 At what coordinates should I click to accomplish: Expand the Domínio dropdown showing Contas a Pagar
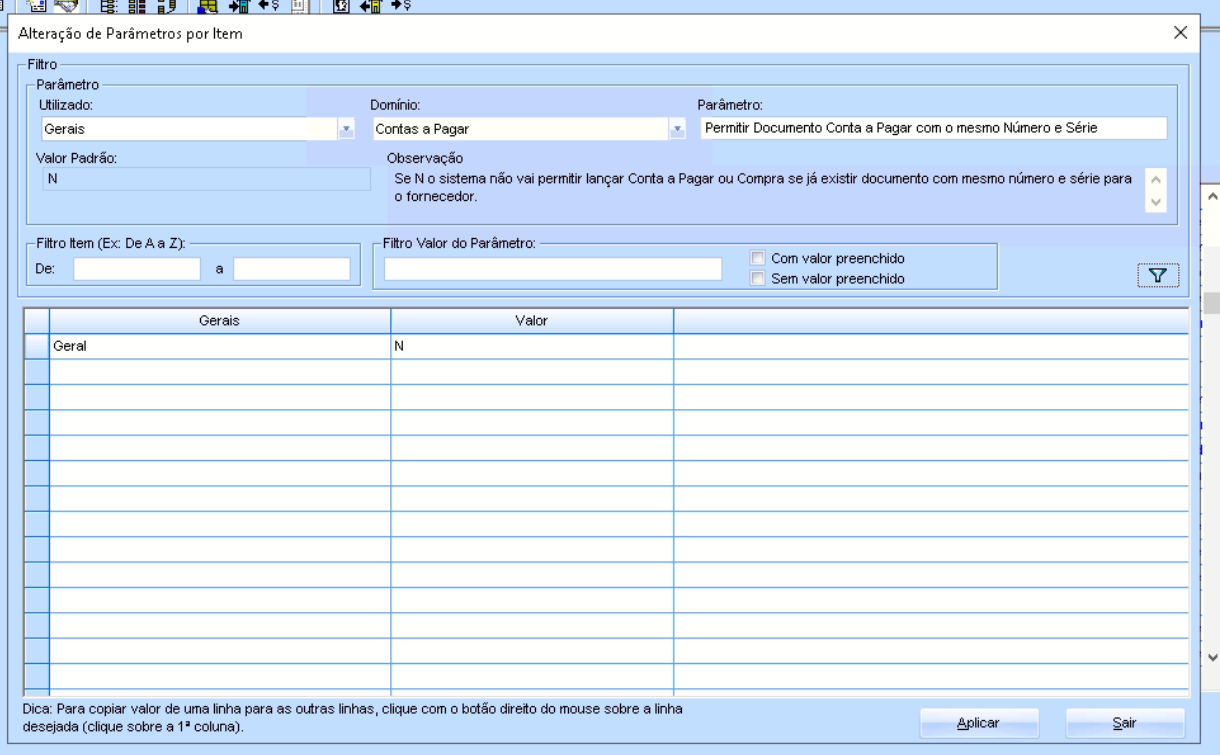coord(676,129)
